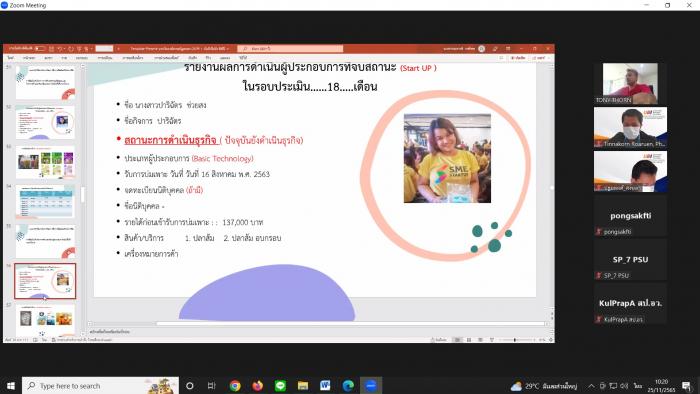Click inside the PowerPoint search box
Screen dimensions: 700x394
click(x=290, y=48)
